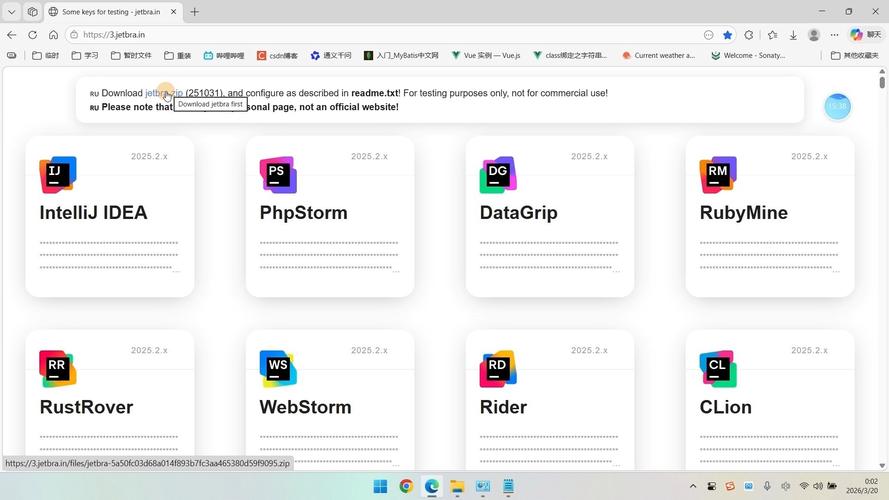The width and height of the screenshot is (889, 500).
Task: Open the RubyMine card title
Action: (x=743, y=213)
